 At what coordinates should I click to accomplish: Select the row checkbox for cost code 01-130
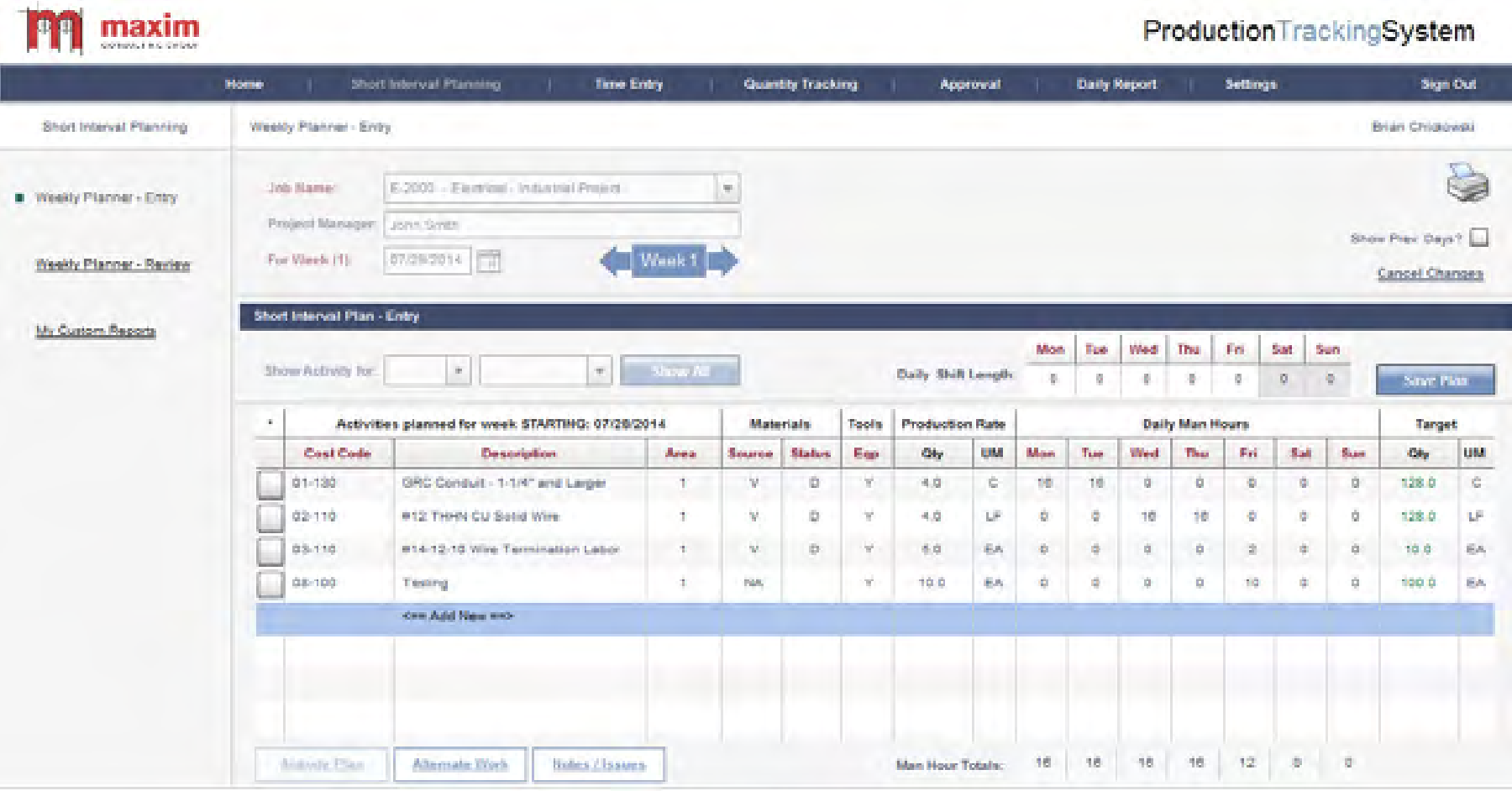coord(270,485)
